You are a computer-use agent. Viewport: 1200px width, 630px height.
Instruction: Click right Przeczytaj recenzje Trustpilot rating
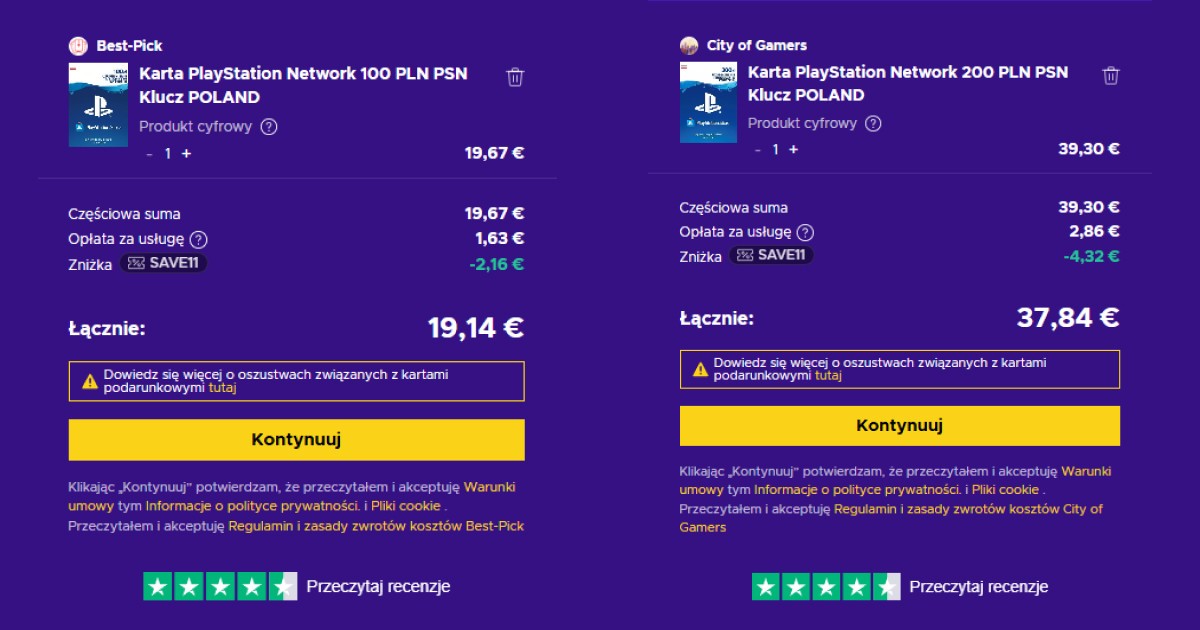(x=900, y=587)
